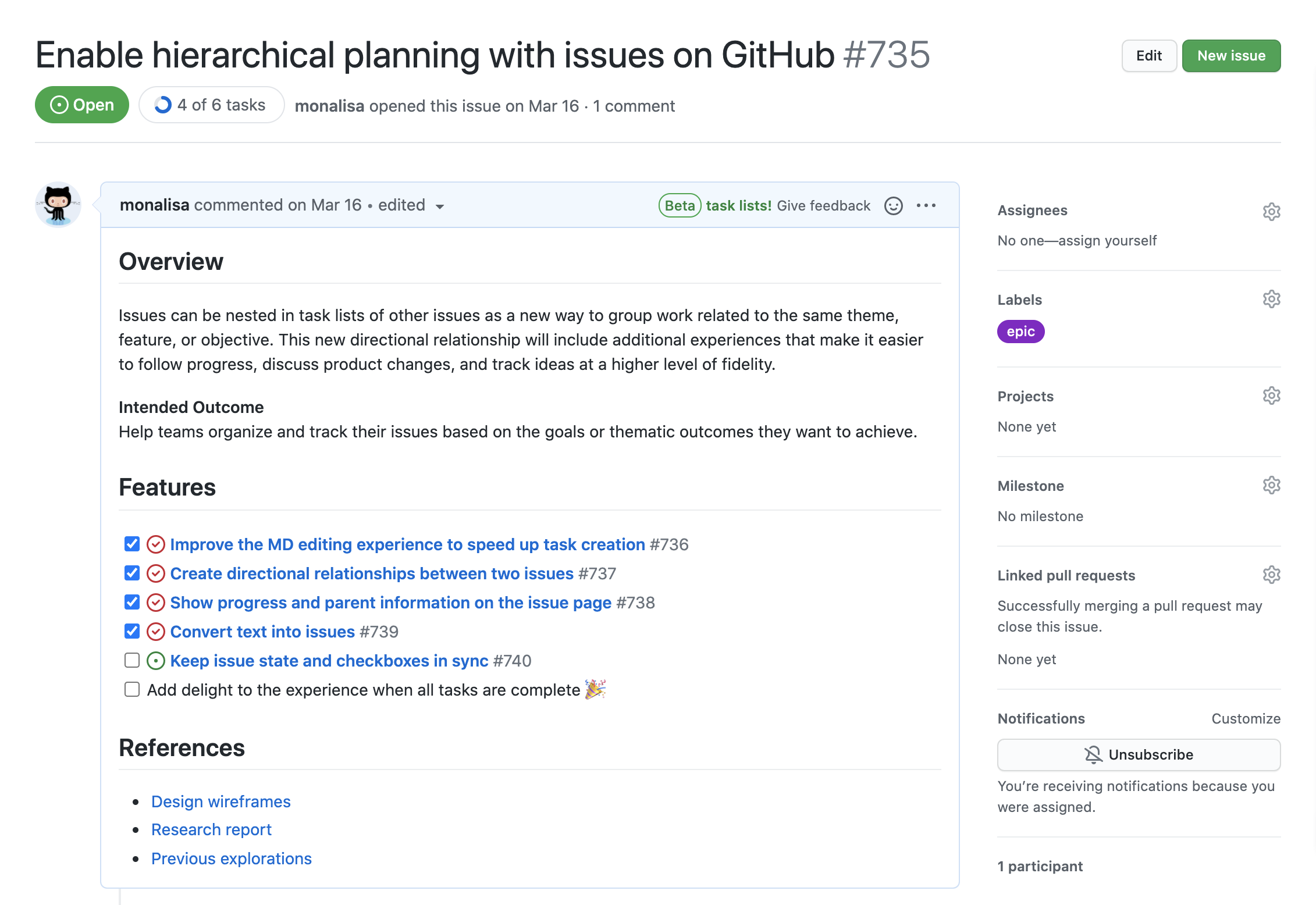
Task: Click monalisa's Octocat avatar
Action: pos(58,205)
